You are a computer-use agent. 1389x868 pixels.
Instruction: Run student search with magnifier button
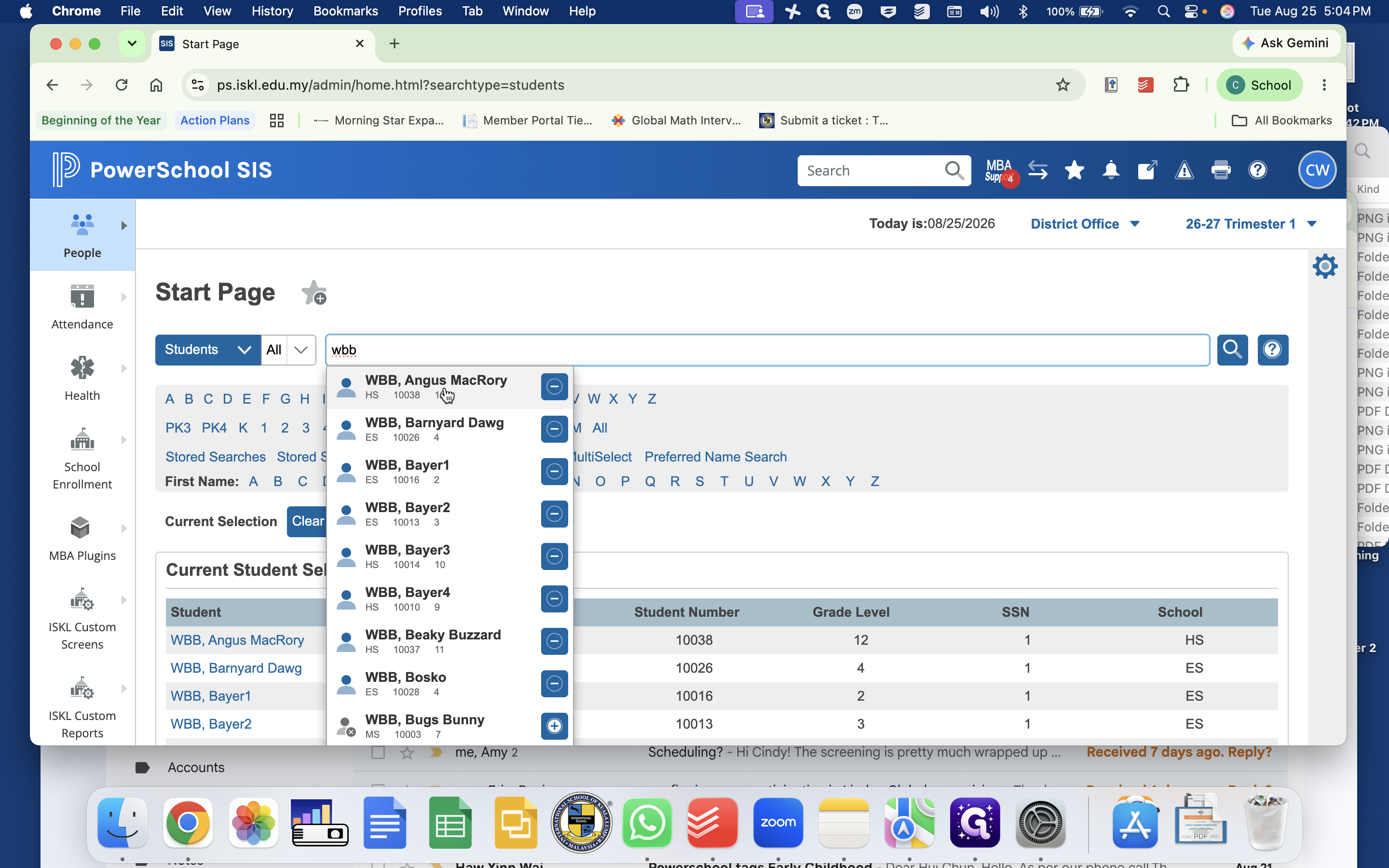1232,350
